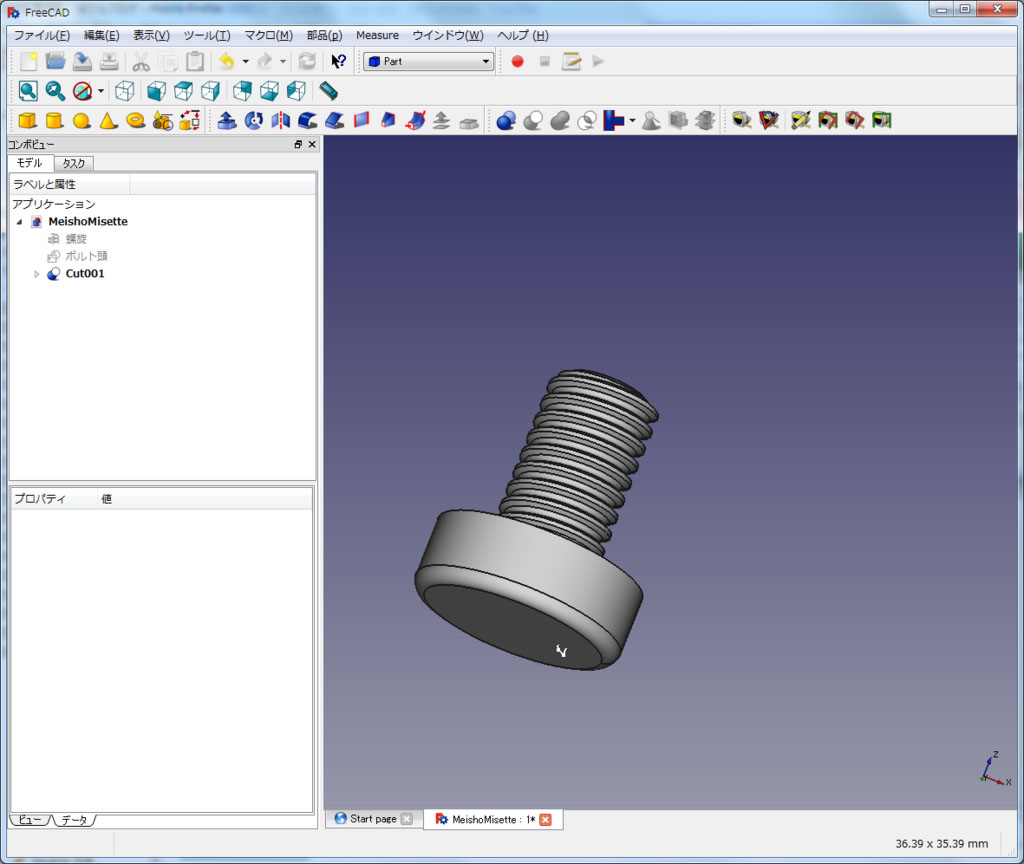Switch to the Start page tab
This screenshot has height=864, width=1024.
[373, 819]
